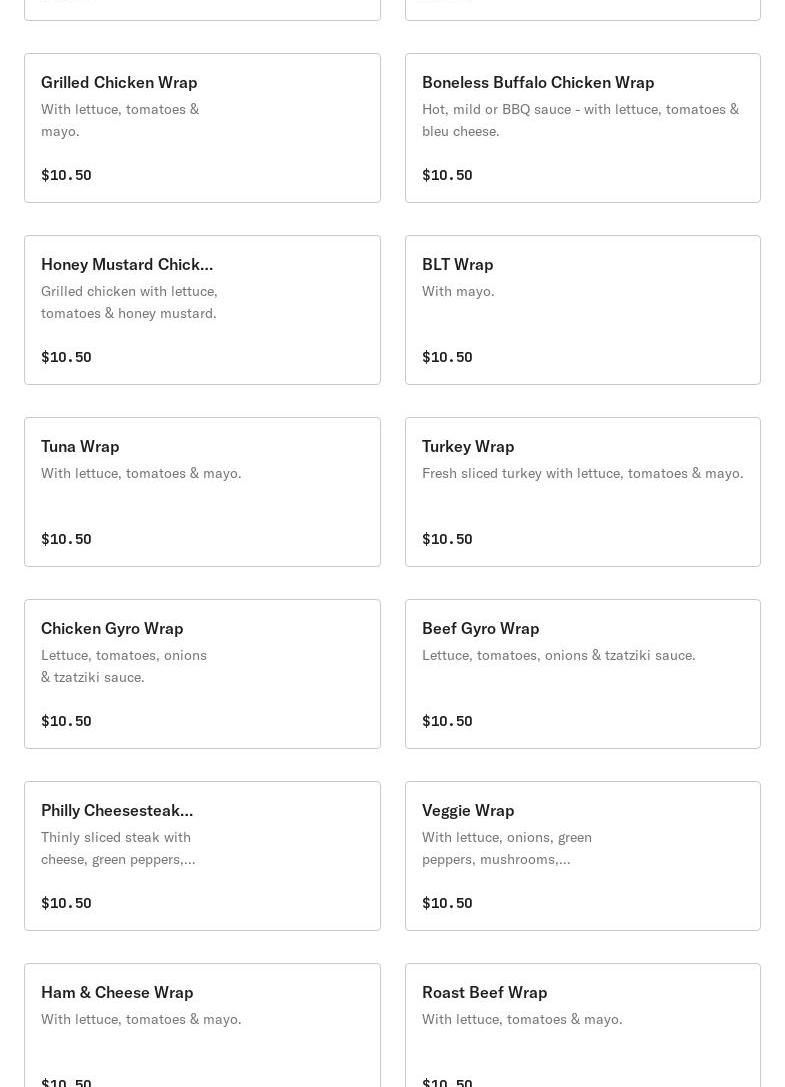Click the Beef Gyro Wrap description text
785x1087 pixels.
tap(558, 655)
